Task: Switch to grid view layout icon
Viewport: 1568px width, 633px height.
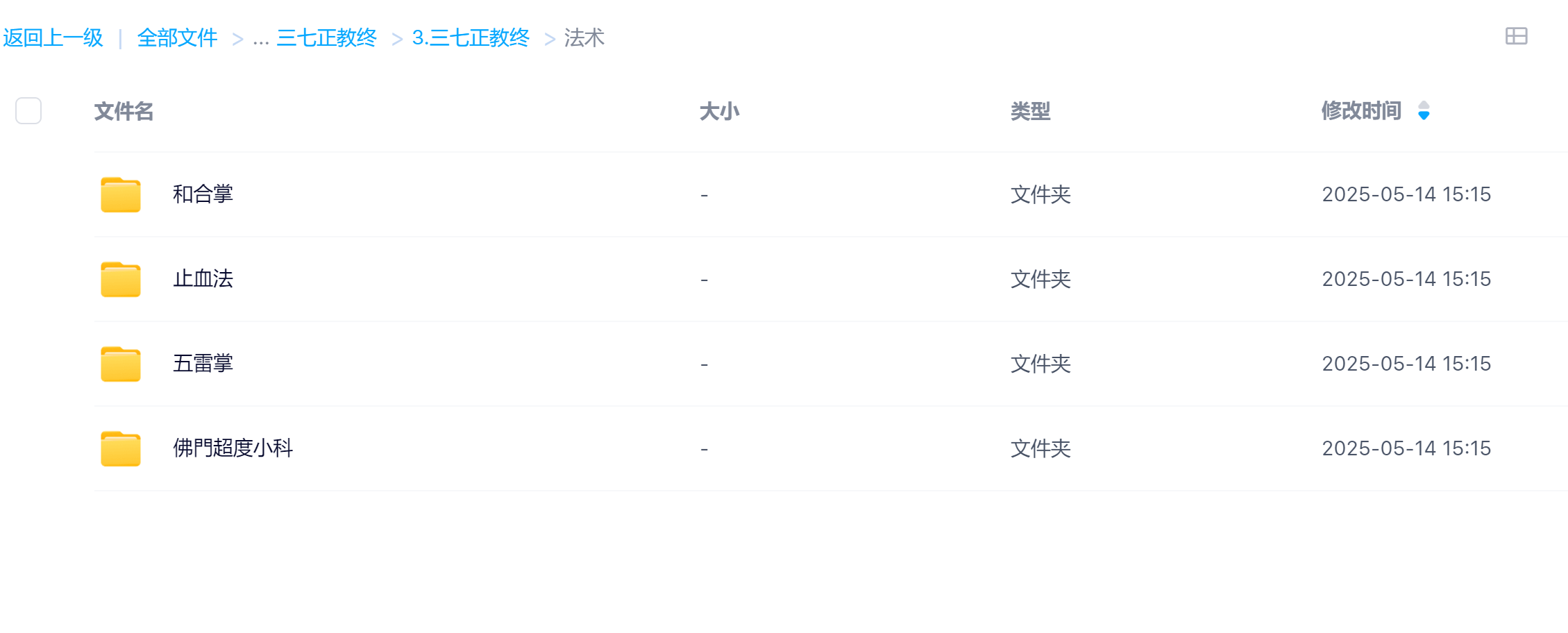Action: pos(1516,36)
